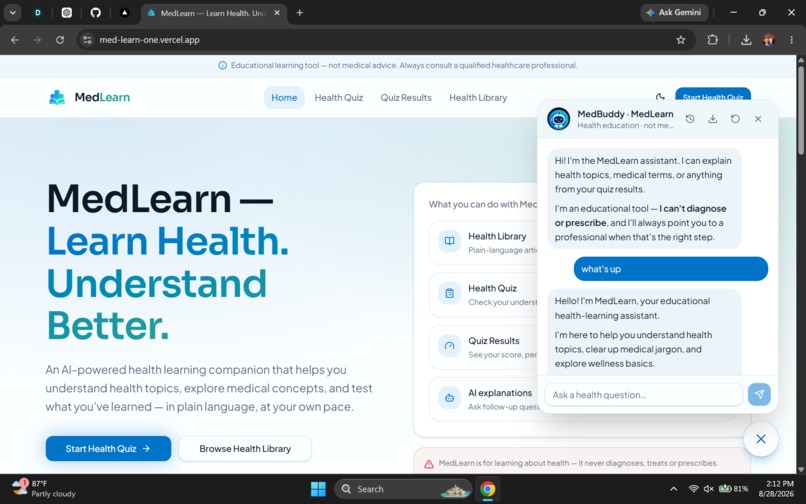Open the browser extensions puzzle icon
The height and width of the screenshot is (504, 806).
[712, 40]
